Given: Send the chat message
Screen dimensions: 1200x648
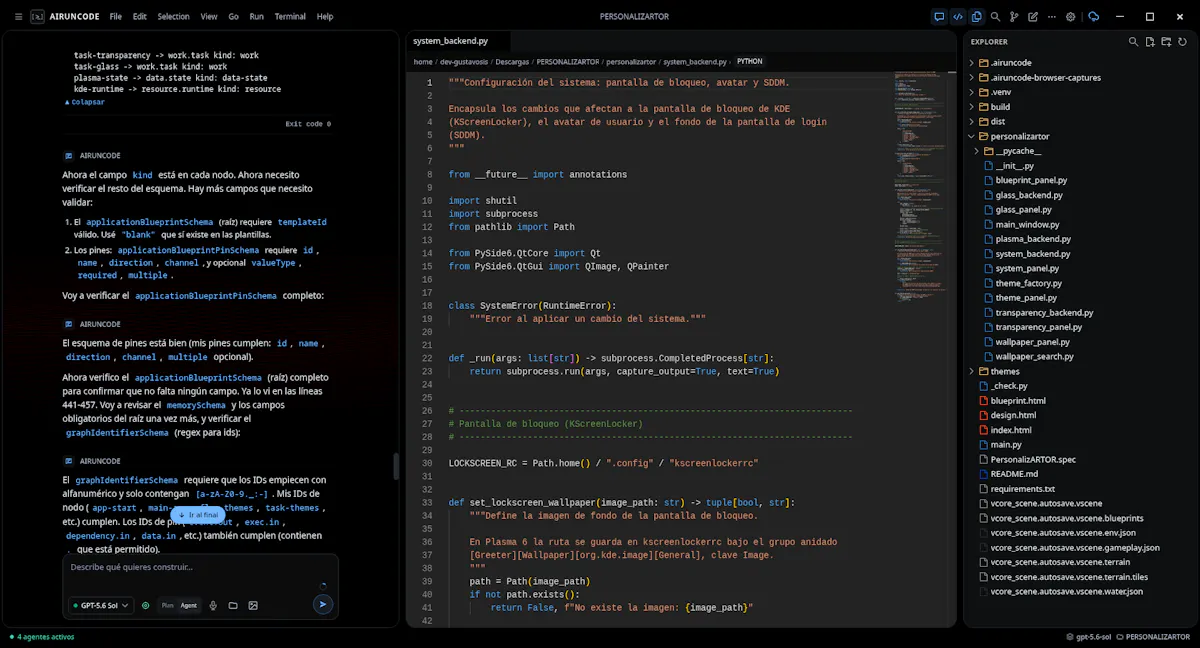Looking at the screenshot, I should [322, 604].
